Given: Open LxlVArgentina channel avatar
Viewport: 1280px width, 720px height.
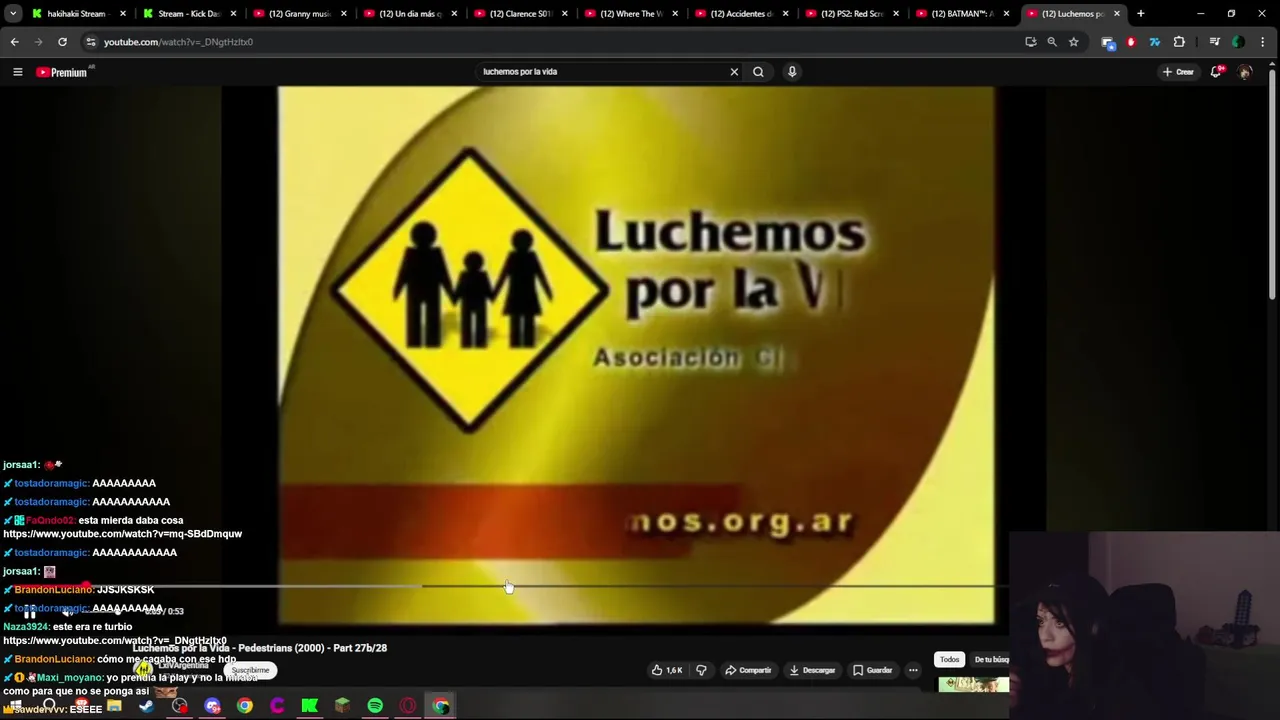Looking at the screenshot, I should tap(144, 668).
